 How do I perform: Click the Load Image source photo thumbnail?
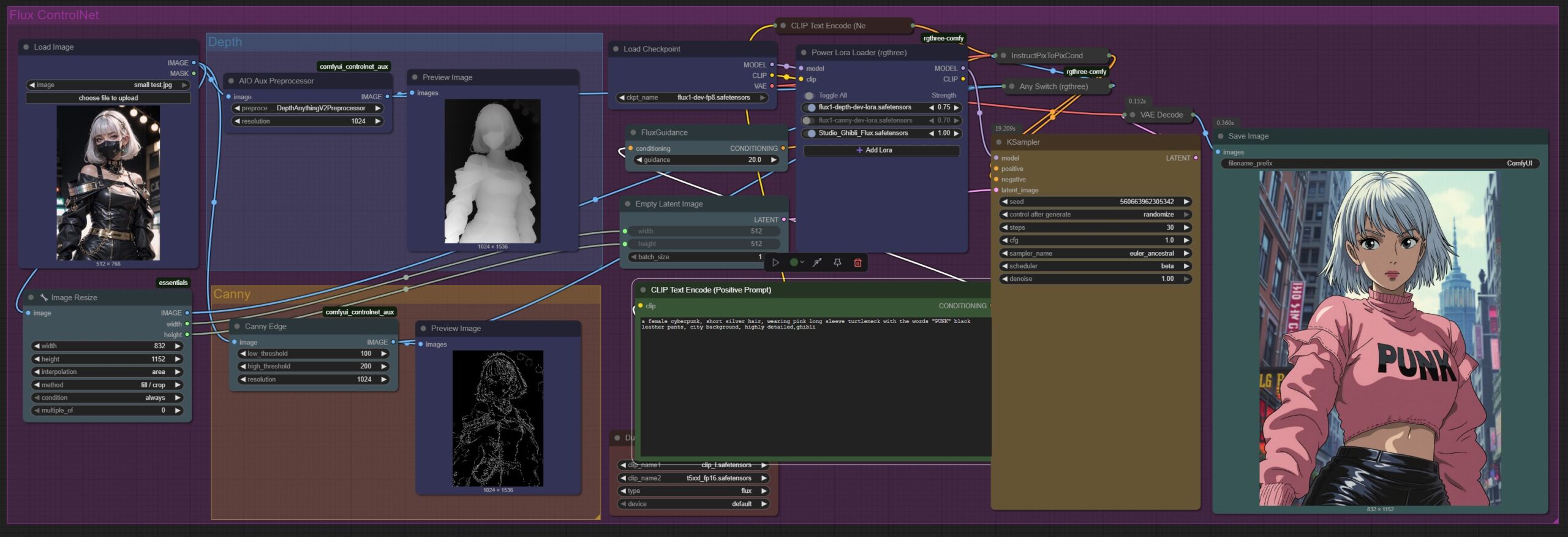(x=108, y=183)
